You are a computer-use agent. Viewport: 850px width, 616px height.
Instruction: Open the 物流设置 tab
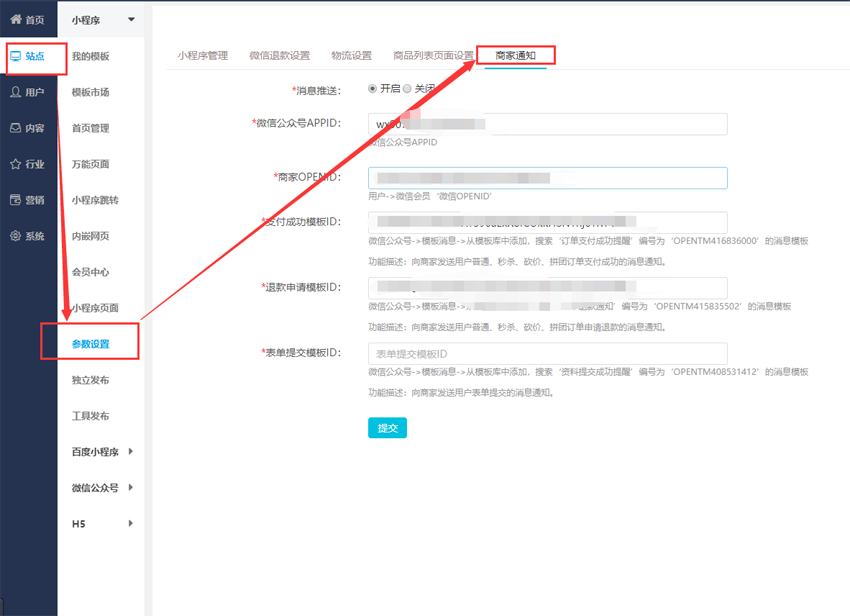click(x=351, y=56)
